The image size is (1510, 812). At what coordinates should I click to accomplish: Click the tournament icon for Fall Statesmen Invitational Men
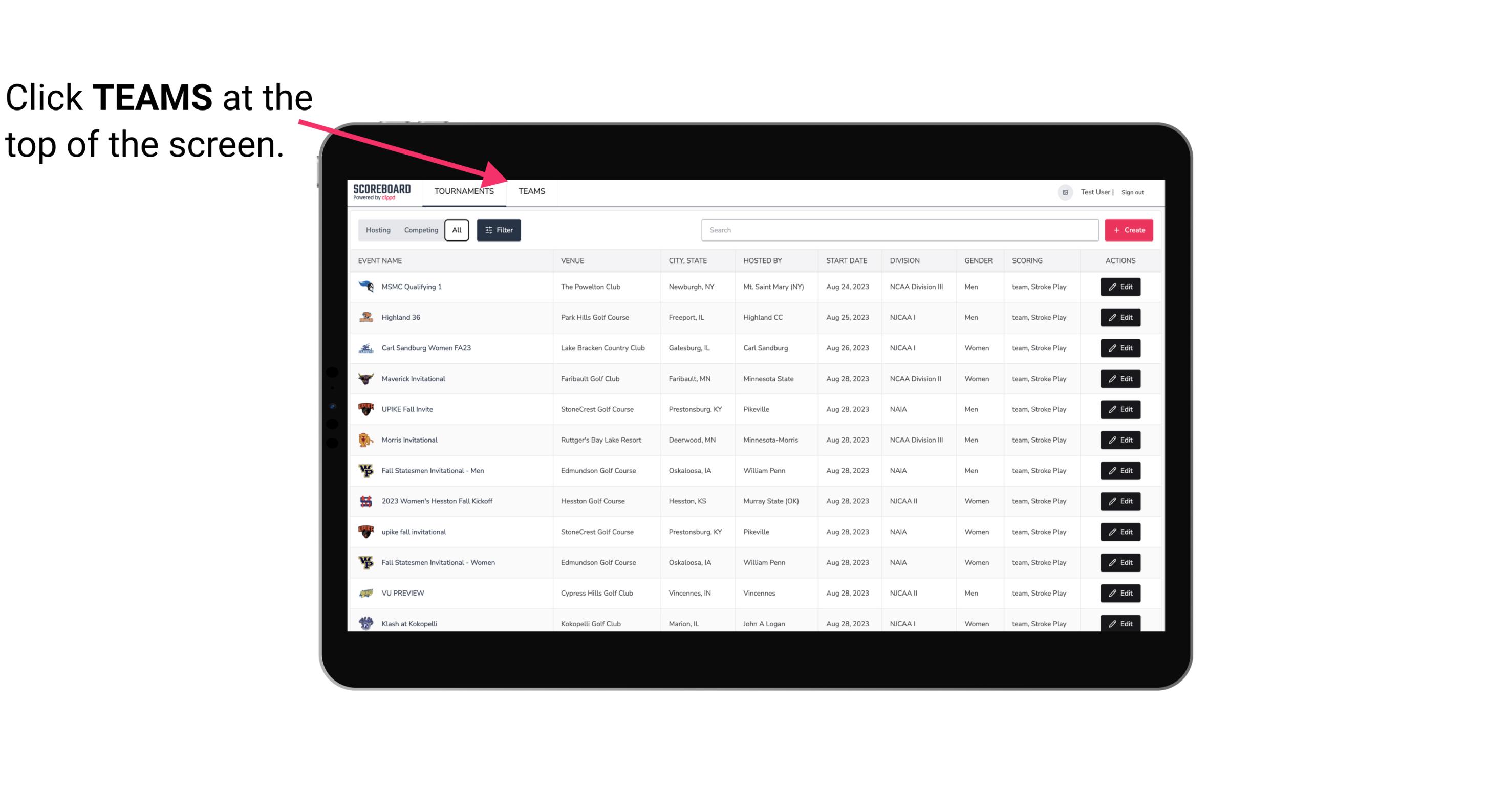(366, 470)
